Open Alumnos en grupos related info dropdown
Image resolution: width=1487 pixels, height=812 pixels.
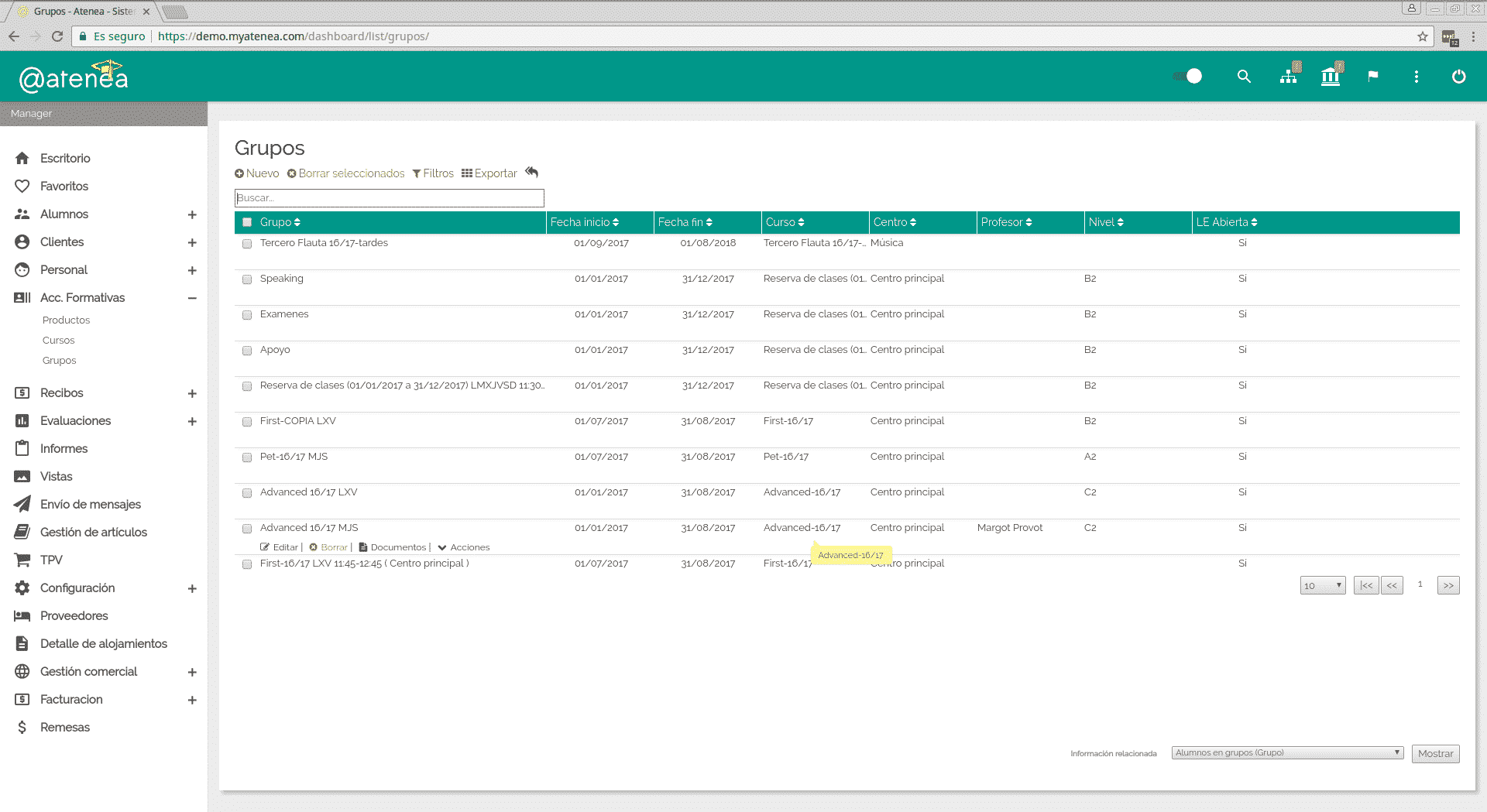point(1287,753)
